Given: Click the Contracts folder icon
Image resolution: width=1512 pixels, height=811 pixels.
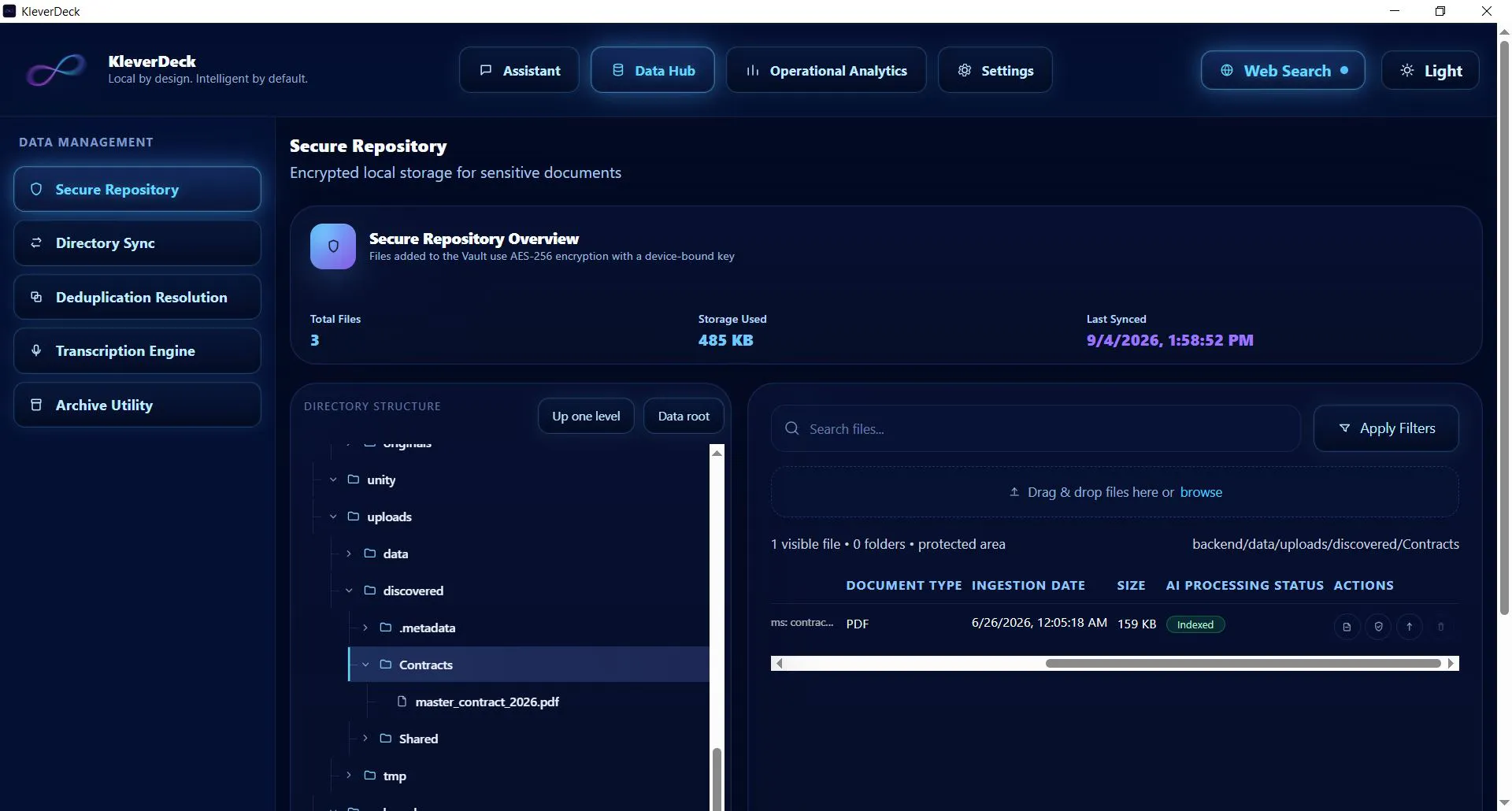Looking at the screenshot, I should point(386,665).
